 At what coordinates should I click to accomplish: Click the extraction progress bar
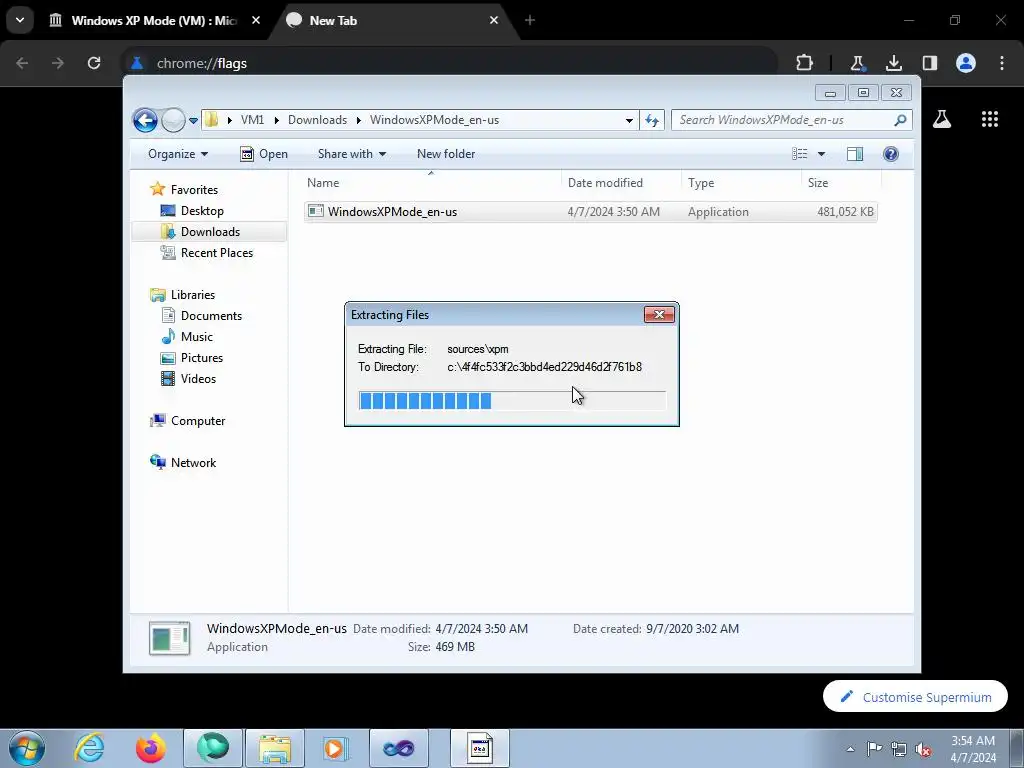click(x=512, y=400)
